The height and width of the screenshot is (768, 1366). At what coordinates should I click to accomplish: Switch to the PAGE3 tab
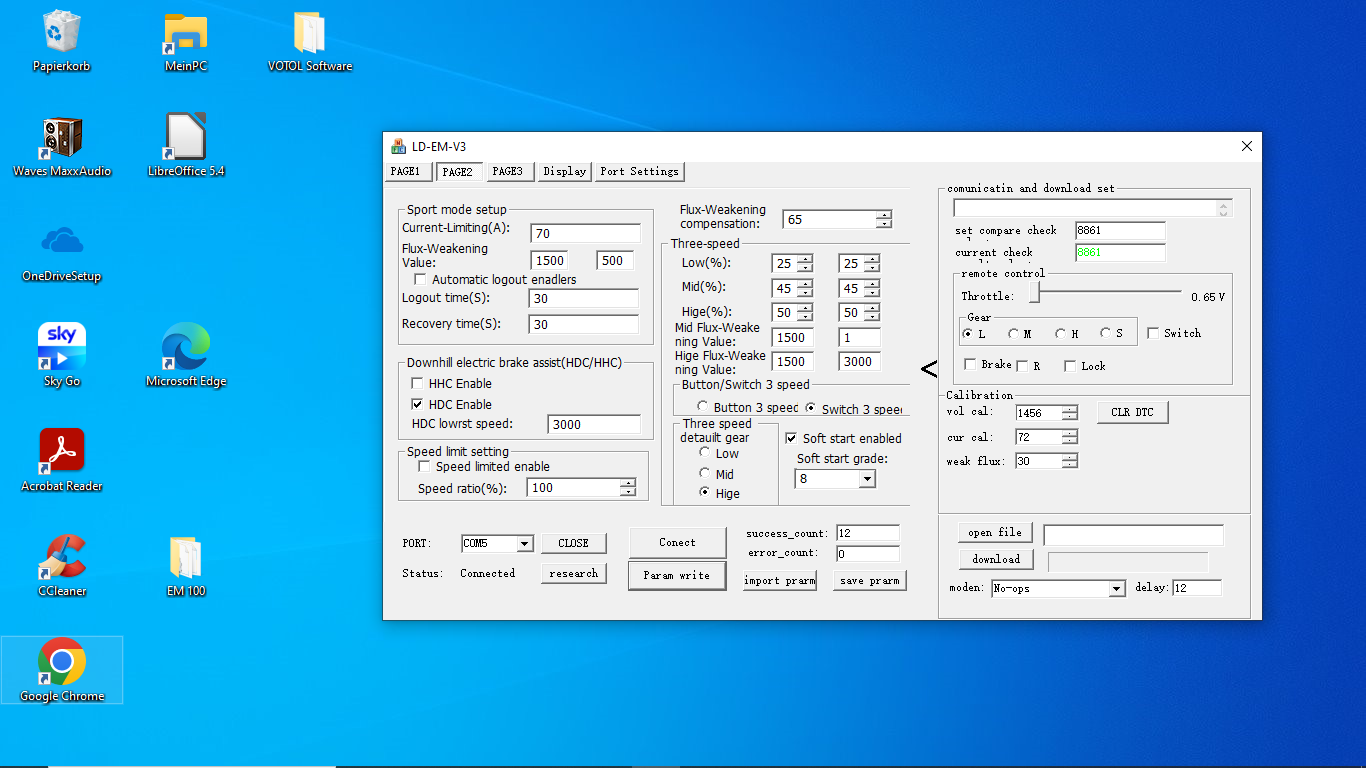[508, 172]
